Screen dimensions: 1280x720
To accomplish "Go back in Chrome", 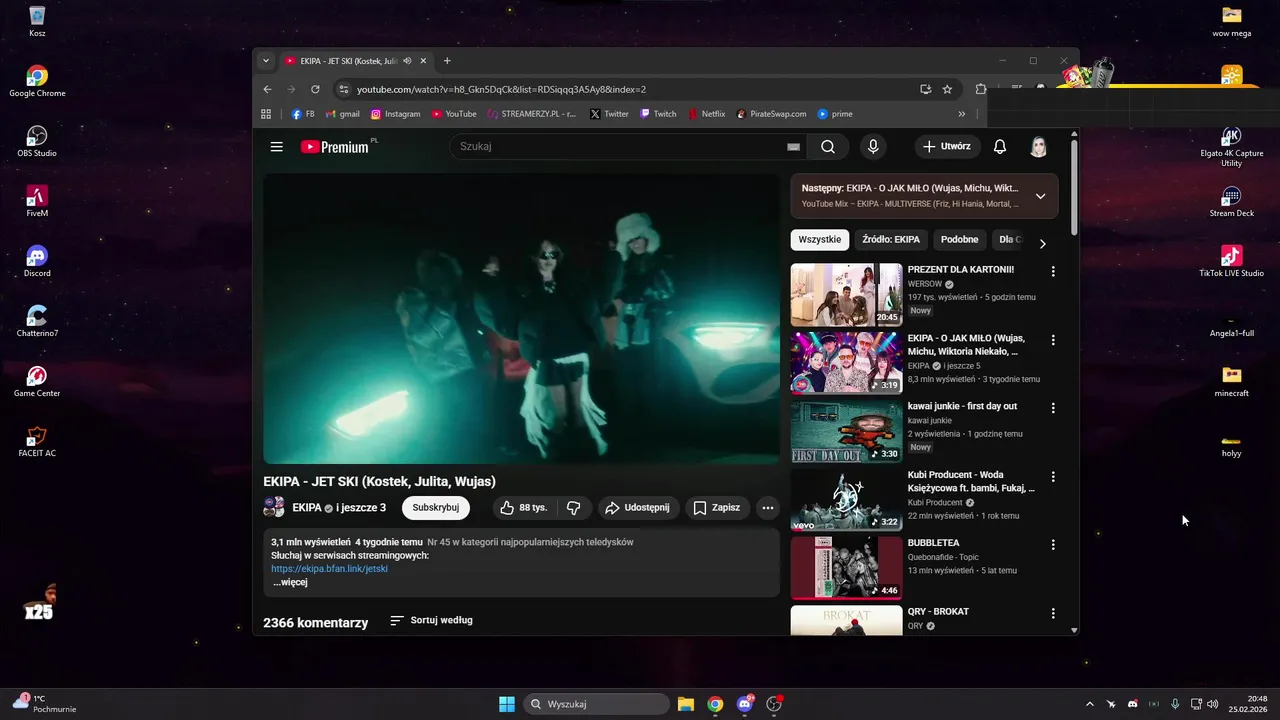I will coord(267,89).
